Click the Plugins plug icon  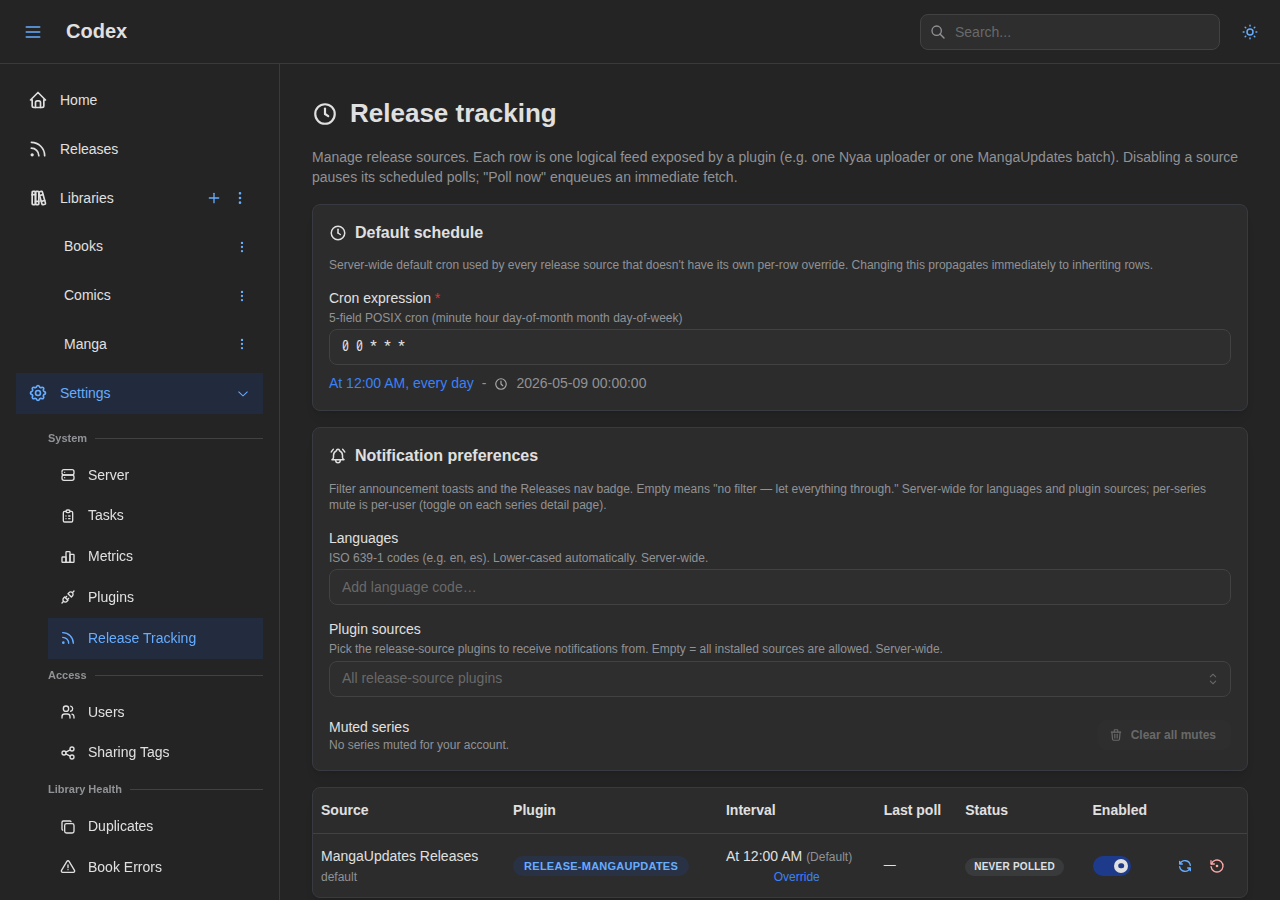[x=68, y=597]
